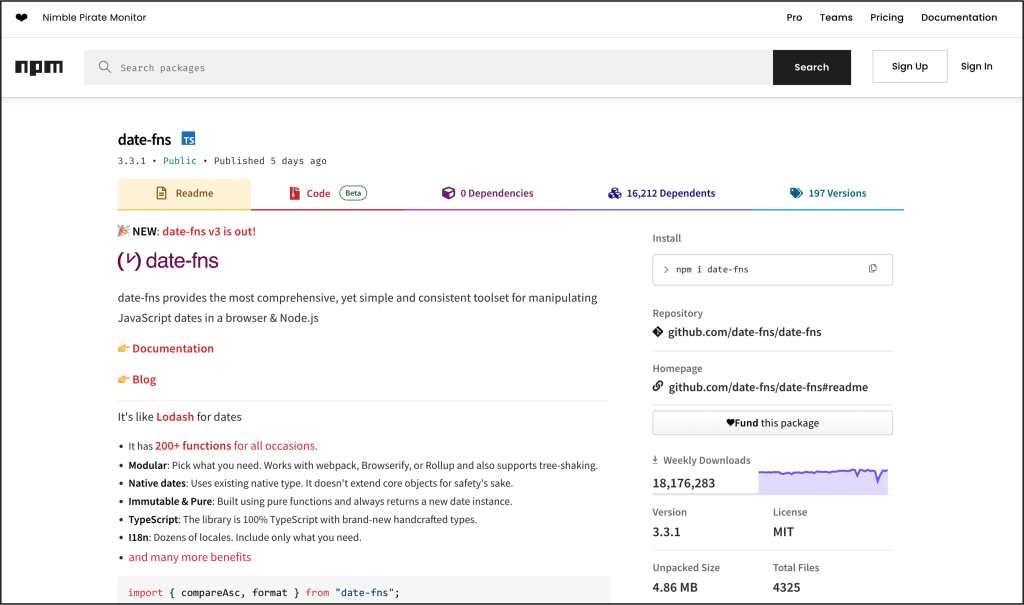Click the Fund this package button
The image size is (1024, 605).
coord(773,423)
